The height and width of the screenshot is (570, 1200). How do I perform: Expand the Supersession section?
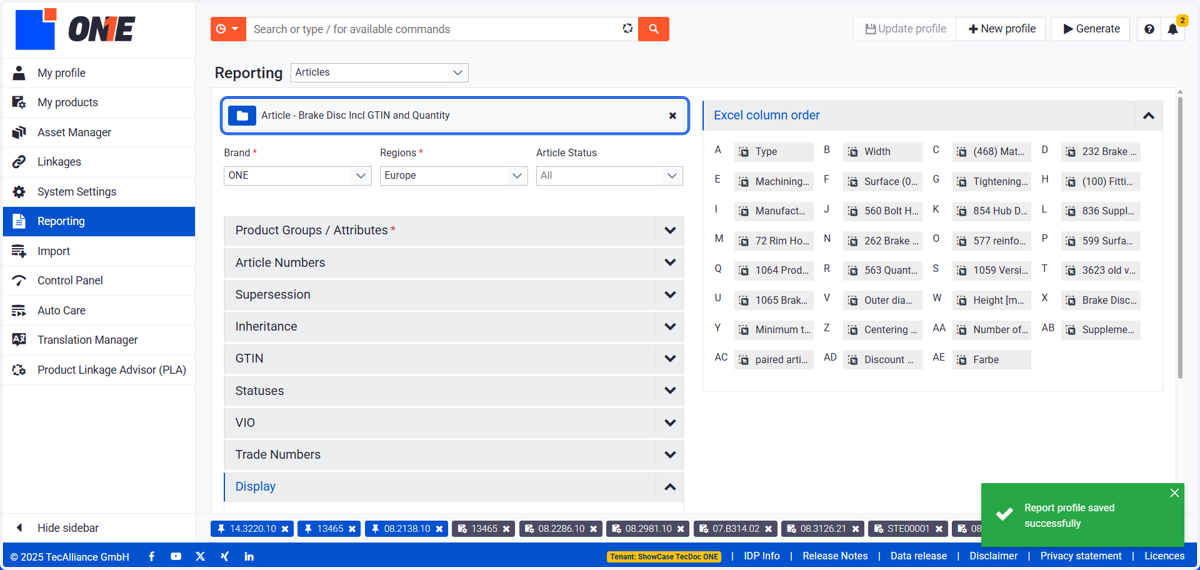454,294
